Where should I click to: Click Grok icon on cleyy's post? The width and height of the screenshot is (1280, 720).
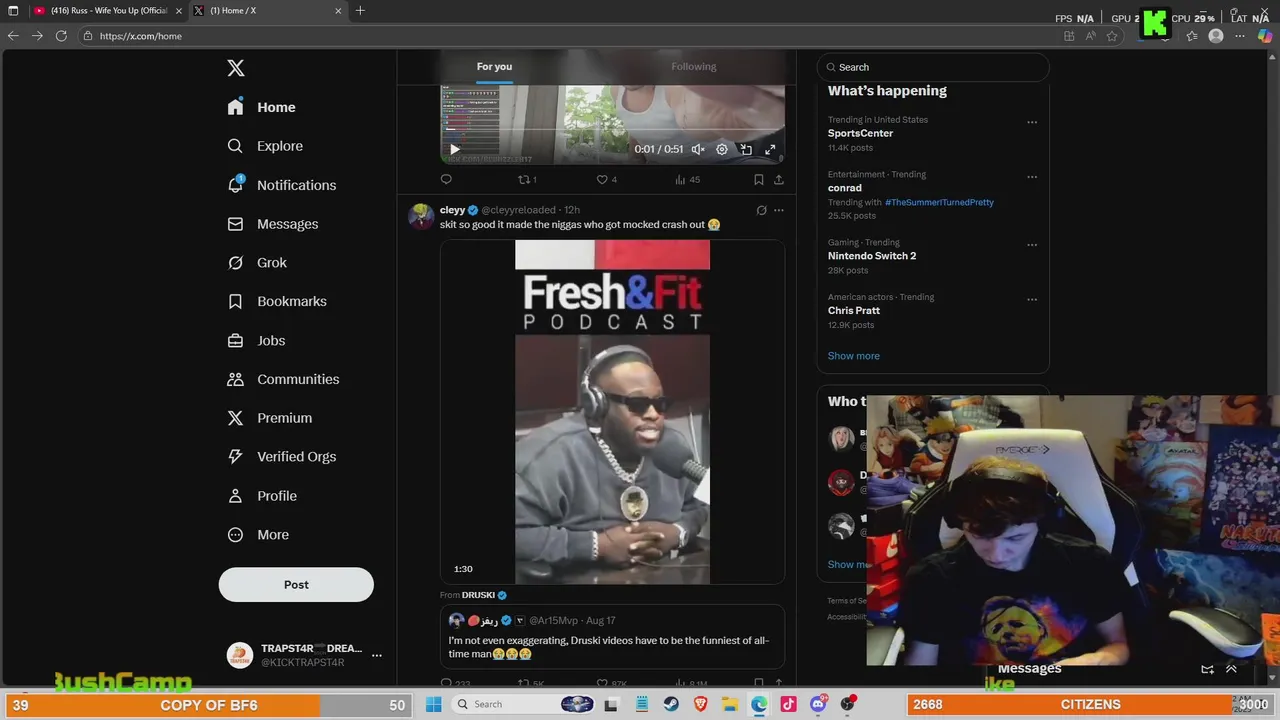coord(761,210)
